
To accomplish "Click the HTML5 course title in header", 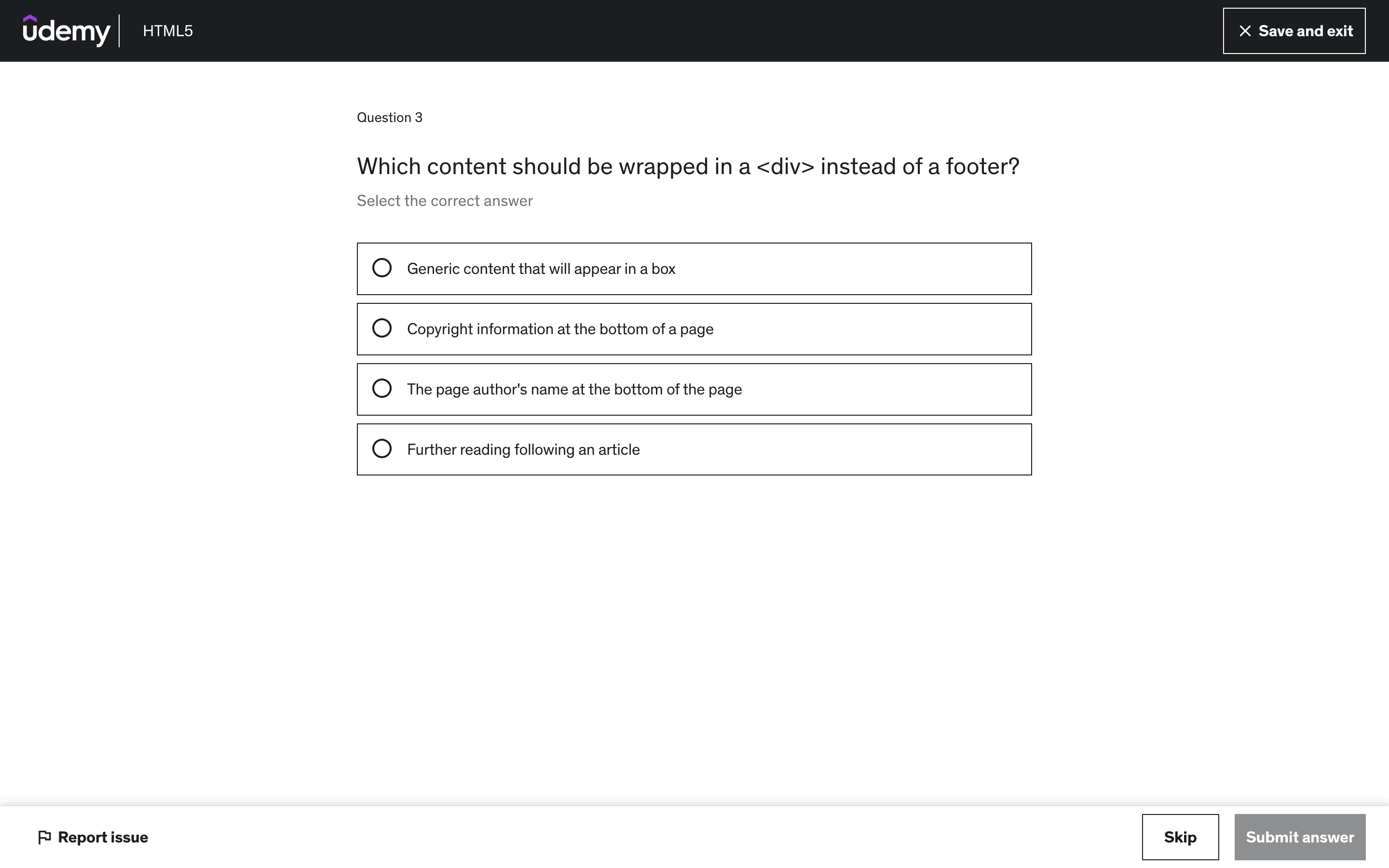I will coord(168,31).
